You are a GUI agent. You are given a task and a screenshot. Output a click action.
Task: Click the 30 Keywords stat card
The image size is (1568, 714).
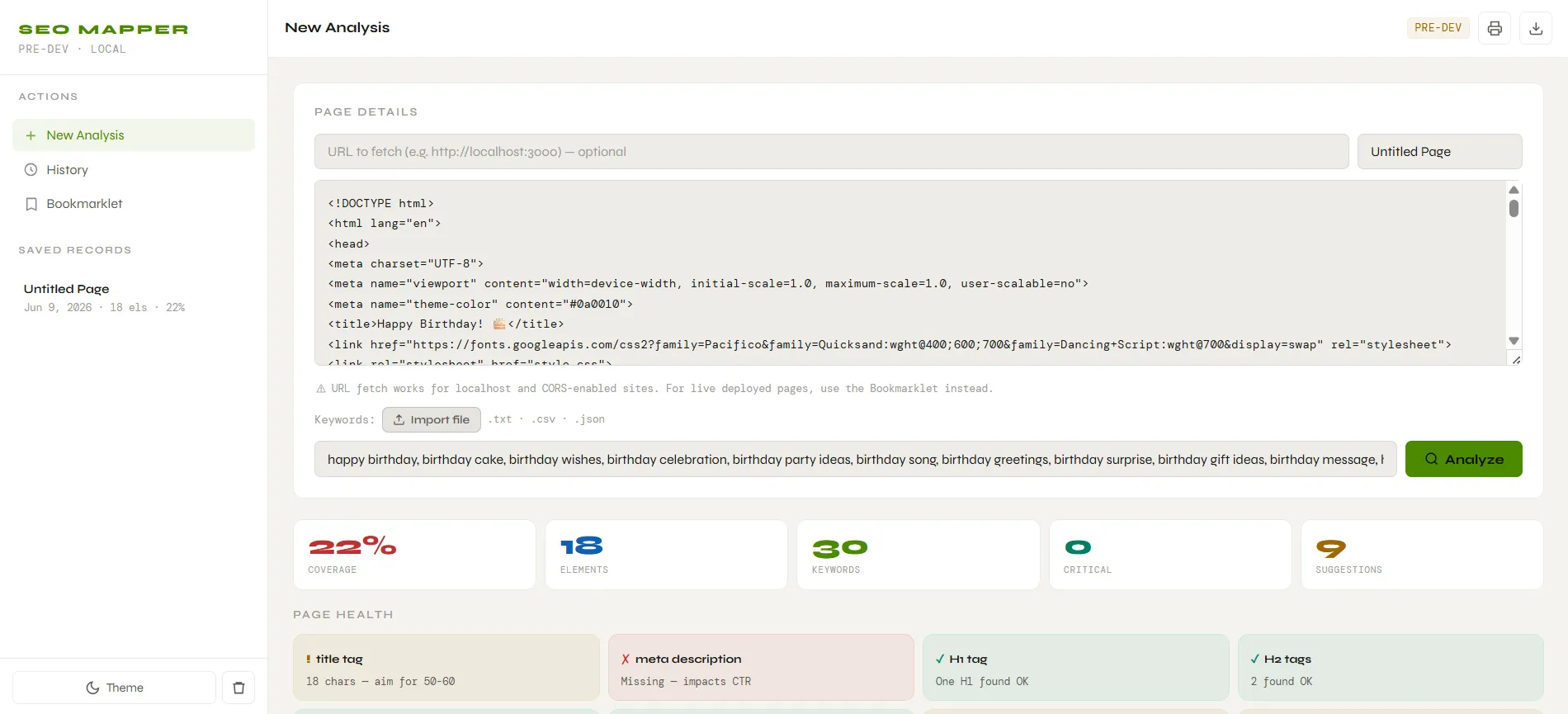pos(918,555)
